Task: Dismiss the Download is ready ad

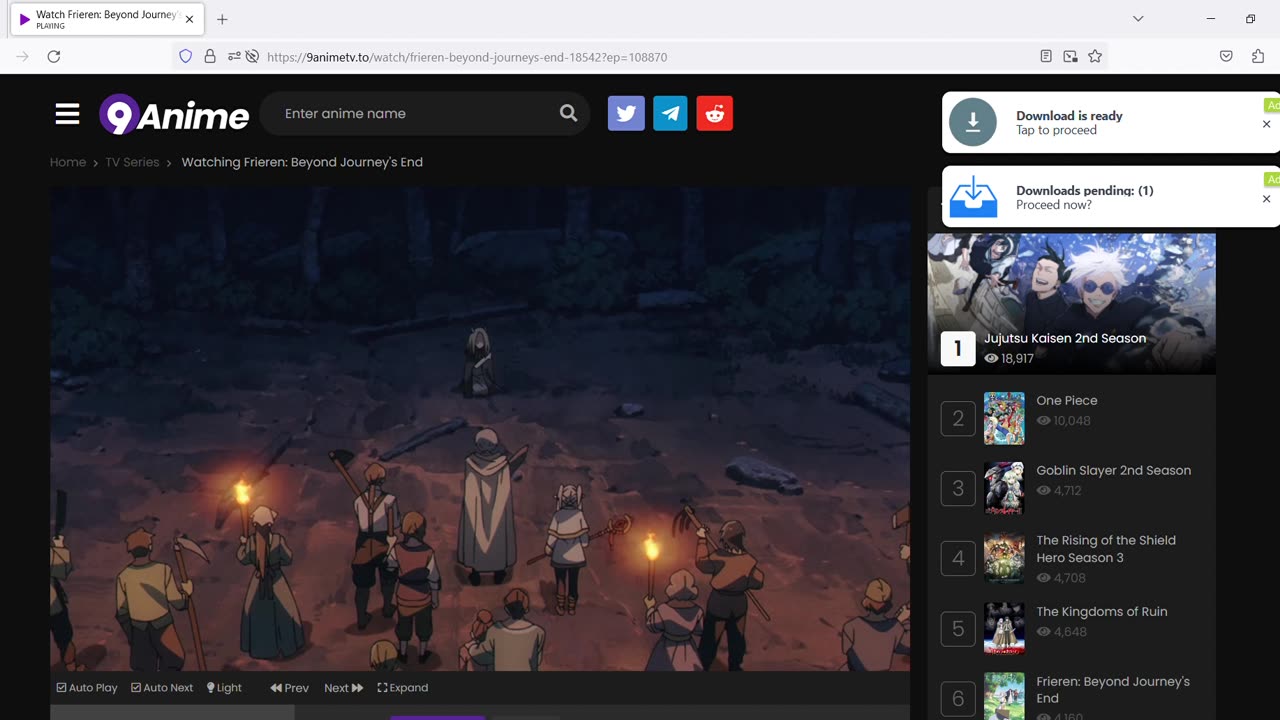Action: (1266, 124)
